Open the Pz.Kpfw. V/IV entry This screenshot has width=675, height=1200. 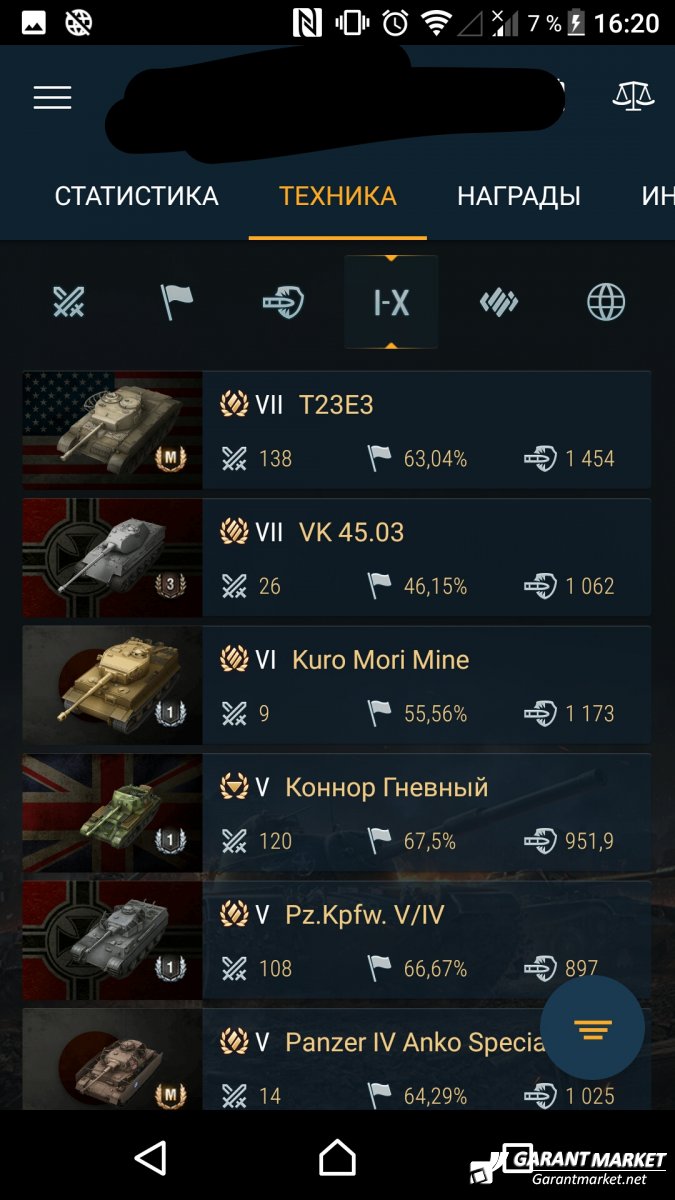tap(337, 940)
